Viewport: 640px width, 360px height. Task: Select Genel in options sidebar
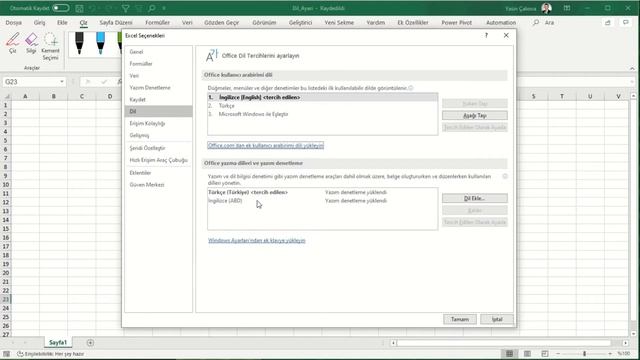(x=158, y=52)
